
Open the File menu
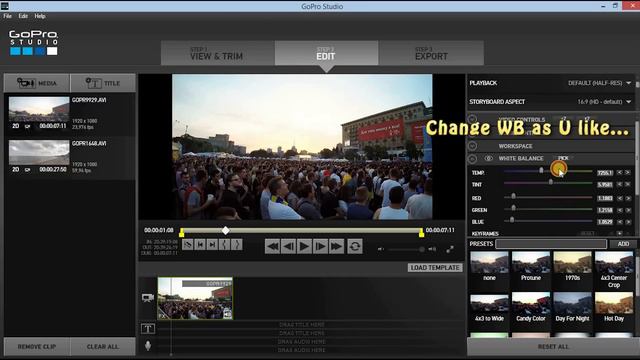(x=7, y=16)
